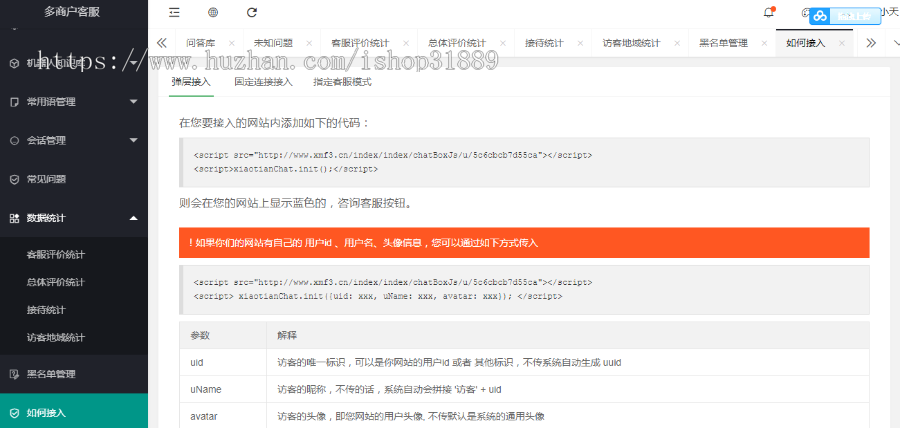
Task: Click the 会话管理 circle icon in sidebar
Action: [x=14, y=140]
